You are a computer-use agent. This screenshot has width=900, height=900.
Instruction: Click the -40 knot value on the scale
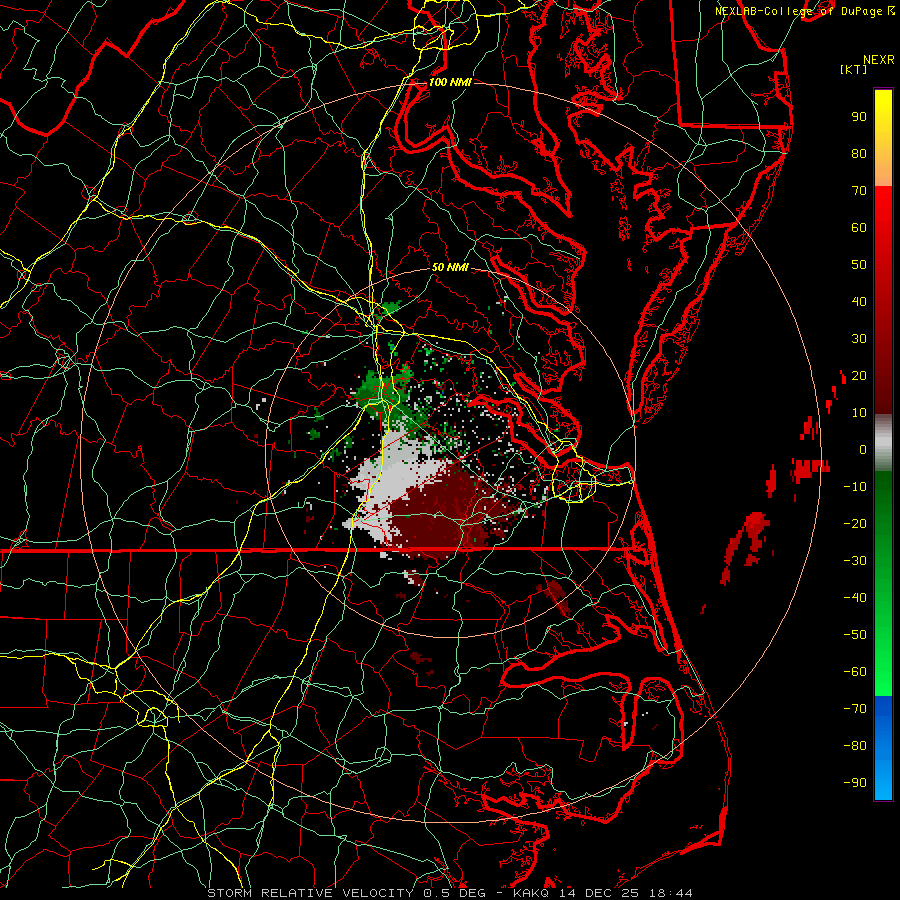pos(855,598)
